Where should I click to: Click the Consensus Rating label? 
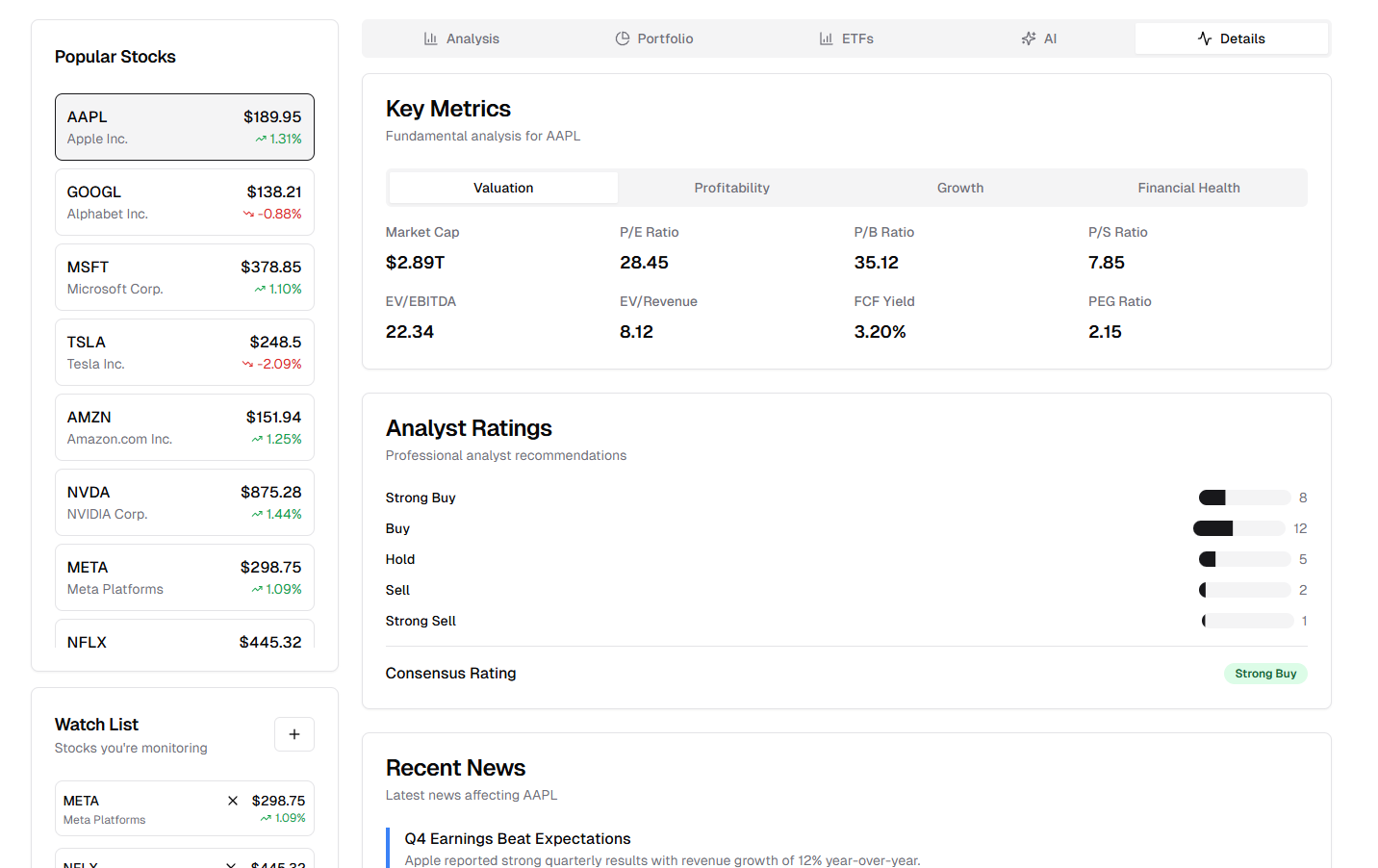point(451,674)
